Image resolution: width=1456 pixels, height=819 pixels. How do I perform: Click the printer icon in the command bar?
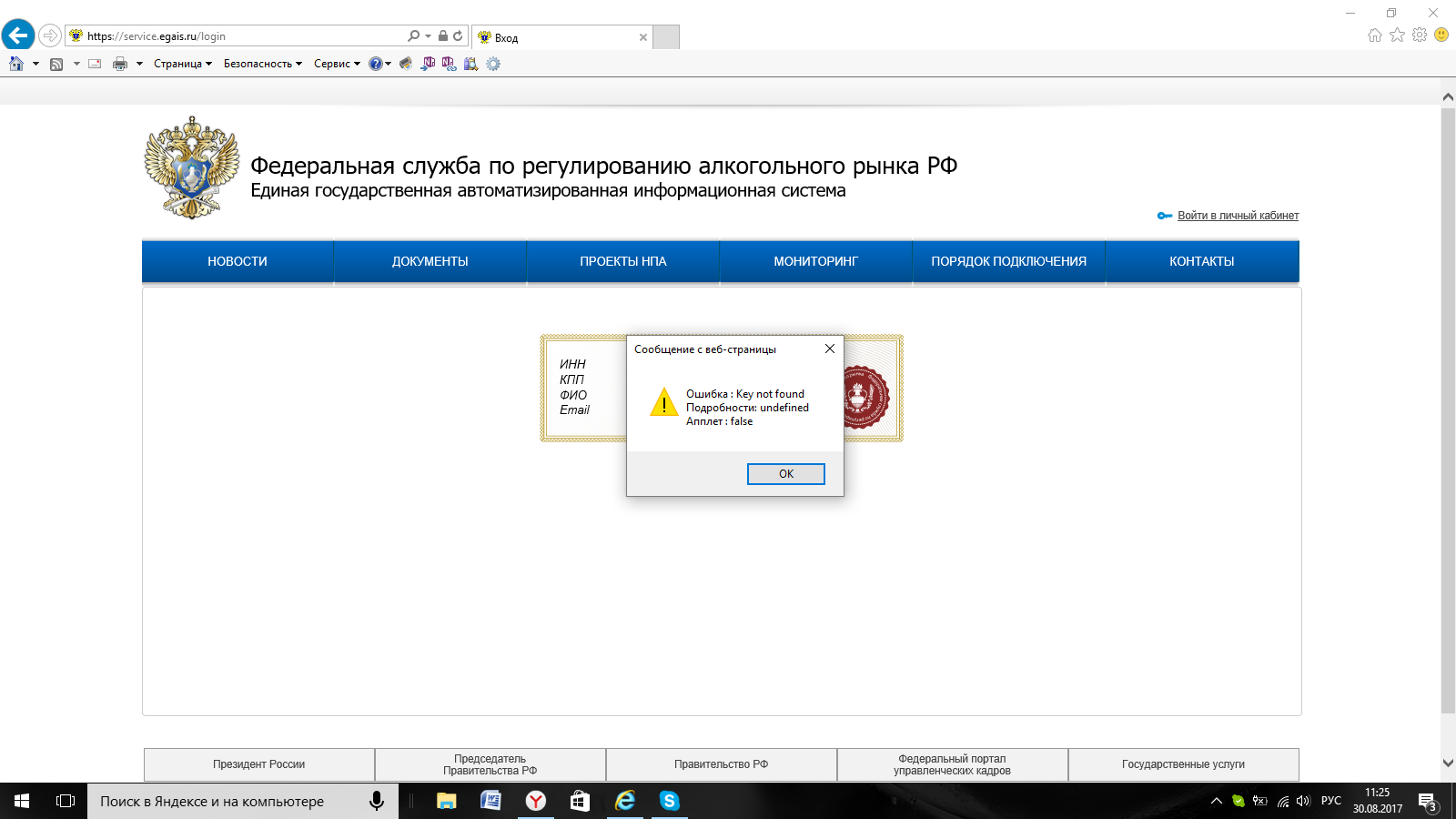tap(120, 64)
